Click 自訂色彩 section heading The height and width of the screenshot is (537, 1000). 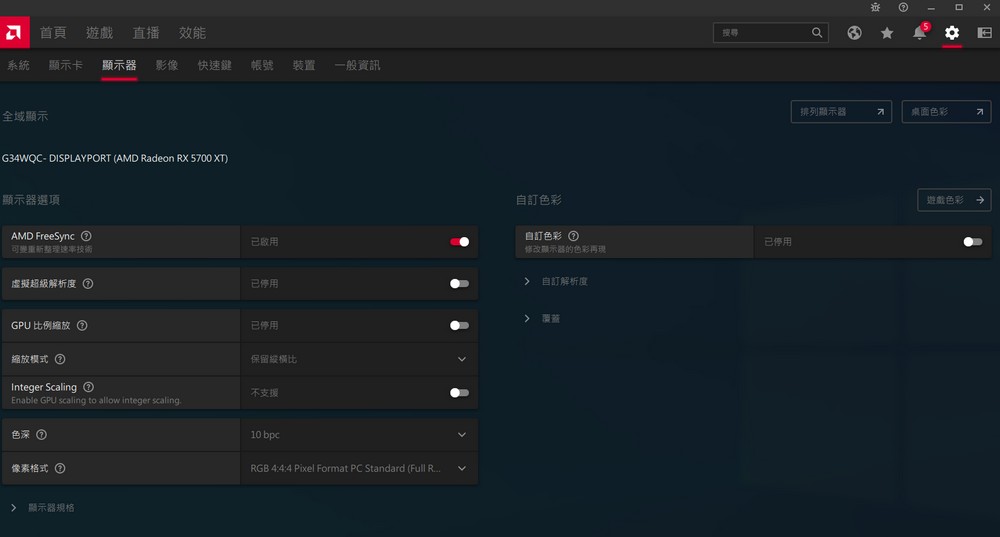539,200
